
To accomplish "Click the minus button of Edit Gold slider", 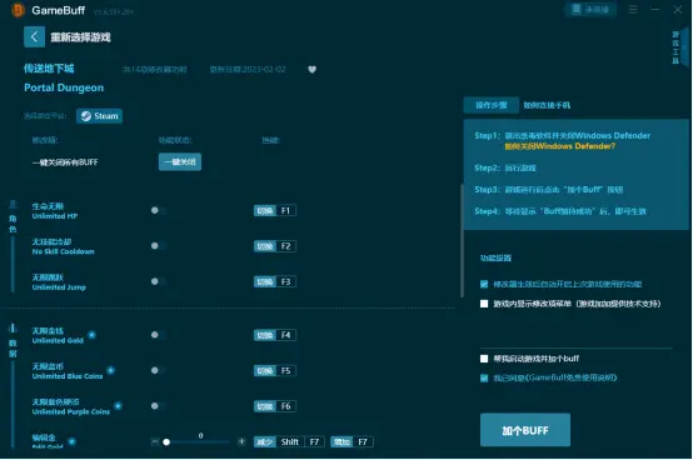I will point(155,441).
